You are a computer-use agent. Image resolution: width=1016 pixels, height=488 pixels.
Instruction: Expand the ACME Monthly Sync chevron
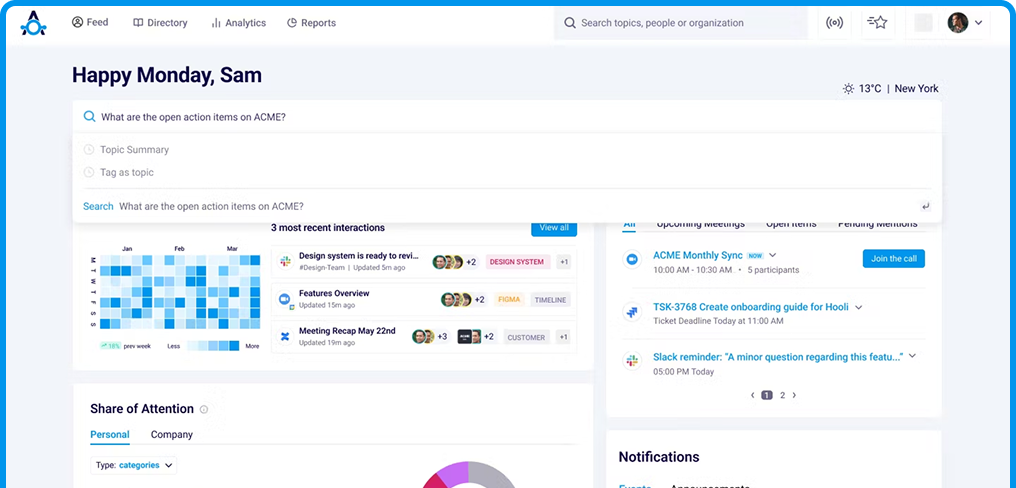[x=773, y=256]
